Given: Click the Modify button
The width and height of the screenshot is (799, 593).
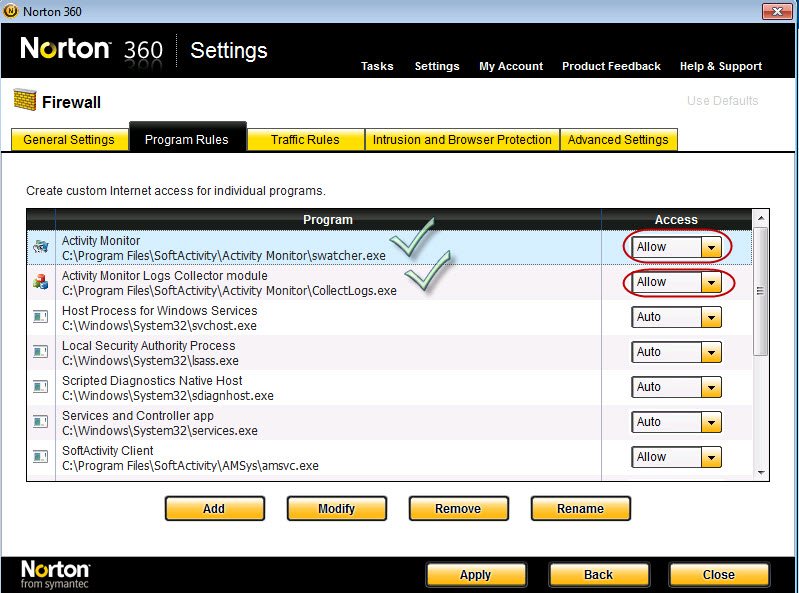Looking at the screenshot, I should (x=336, y=508).
